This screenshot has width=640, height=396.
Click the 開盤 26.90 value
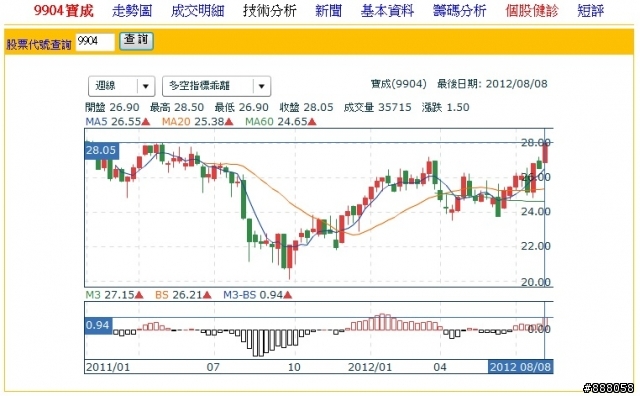point(112,107)
